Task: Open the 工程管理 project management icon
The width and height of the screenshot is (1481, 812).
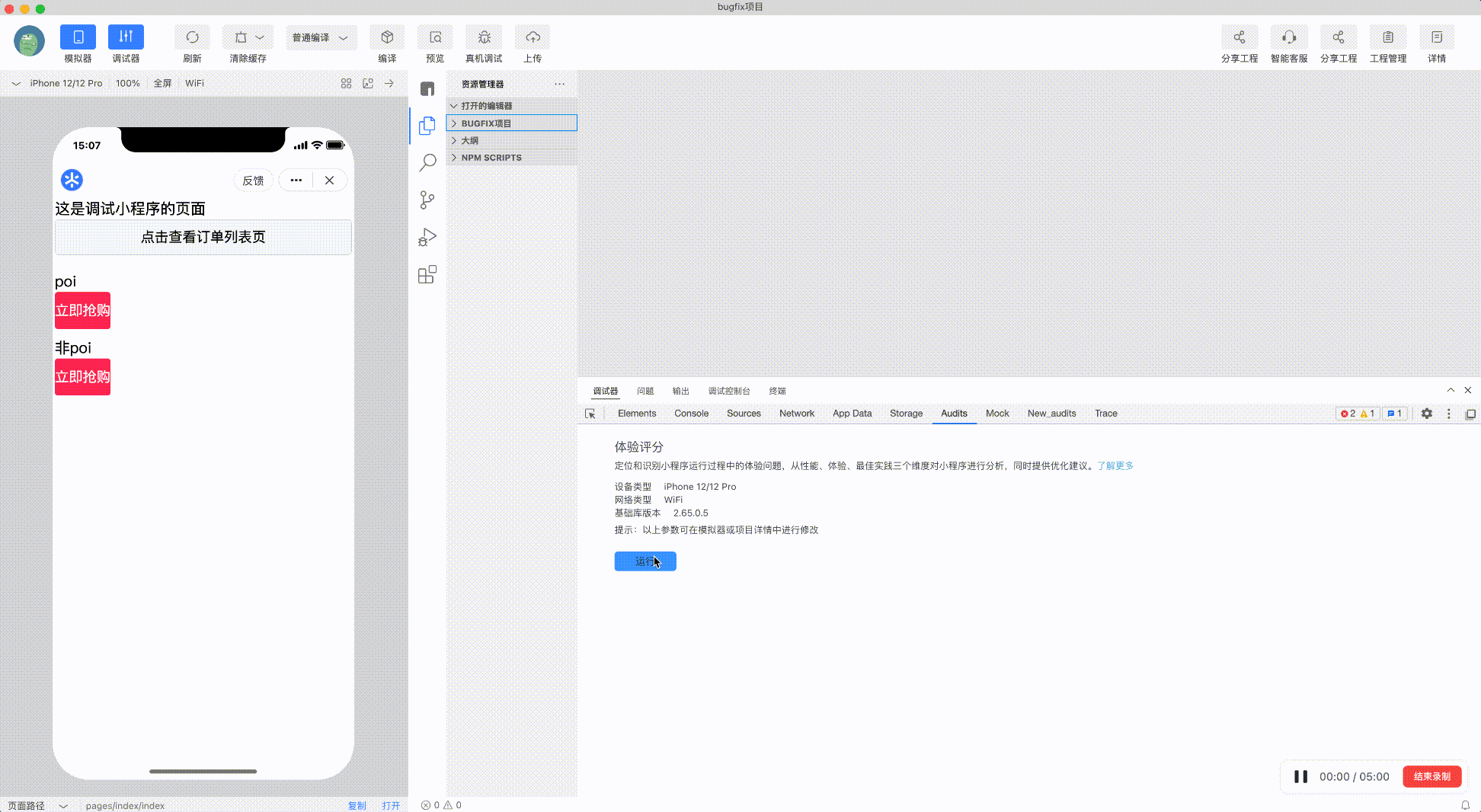Action: click(x=1388, y=37)
